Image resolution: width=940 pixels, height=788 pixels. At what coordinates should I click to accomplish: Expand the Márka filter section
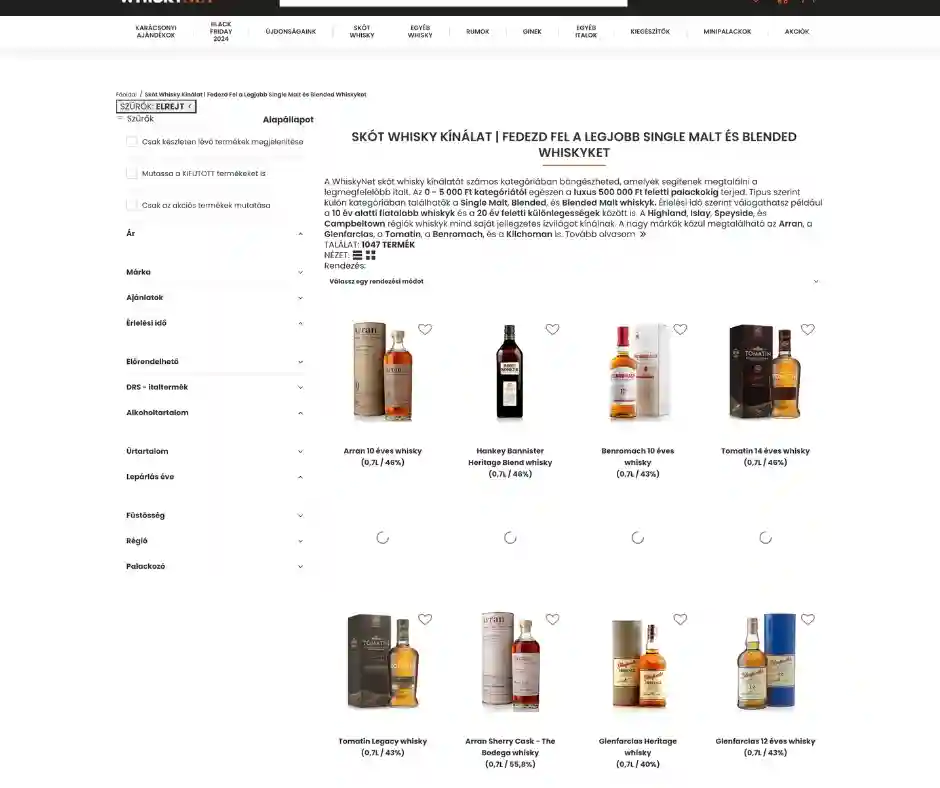[x=214, y=272]
